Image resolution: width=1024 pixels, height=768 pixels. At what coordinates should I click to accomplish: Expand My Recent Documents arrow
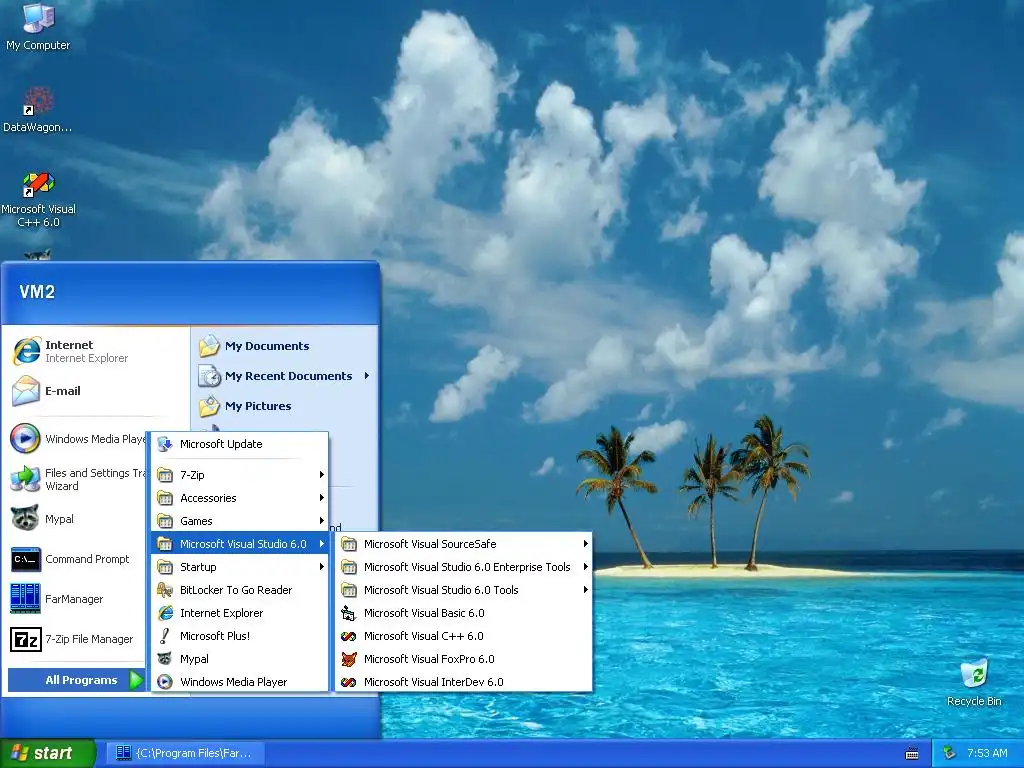pos(367,376)
